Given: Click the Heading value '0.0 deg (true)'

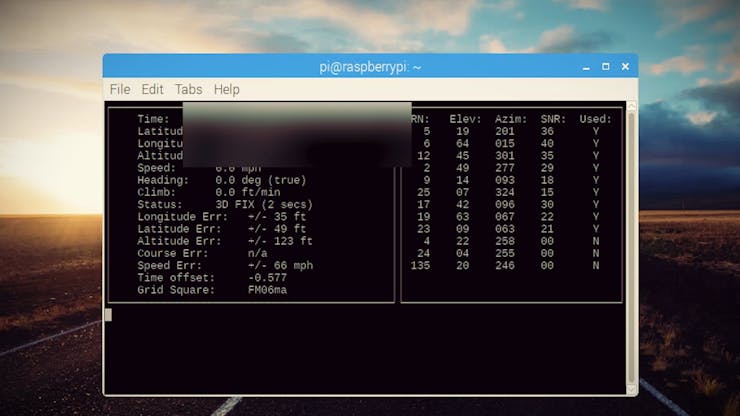Looking at the screenshot, I should [x=261, y=180].
